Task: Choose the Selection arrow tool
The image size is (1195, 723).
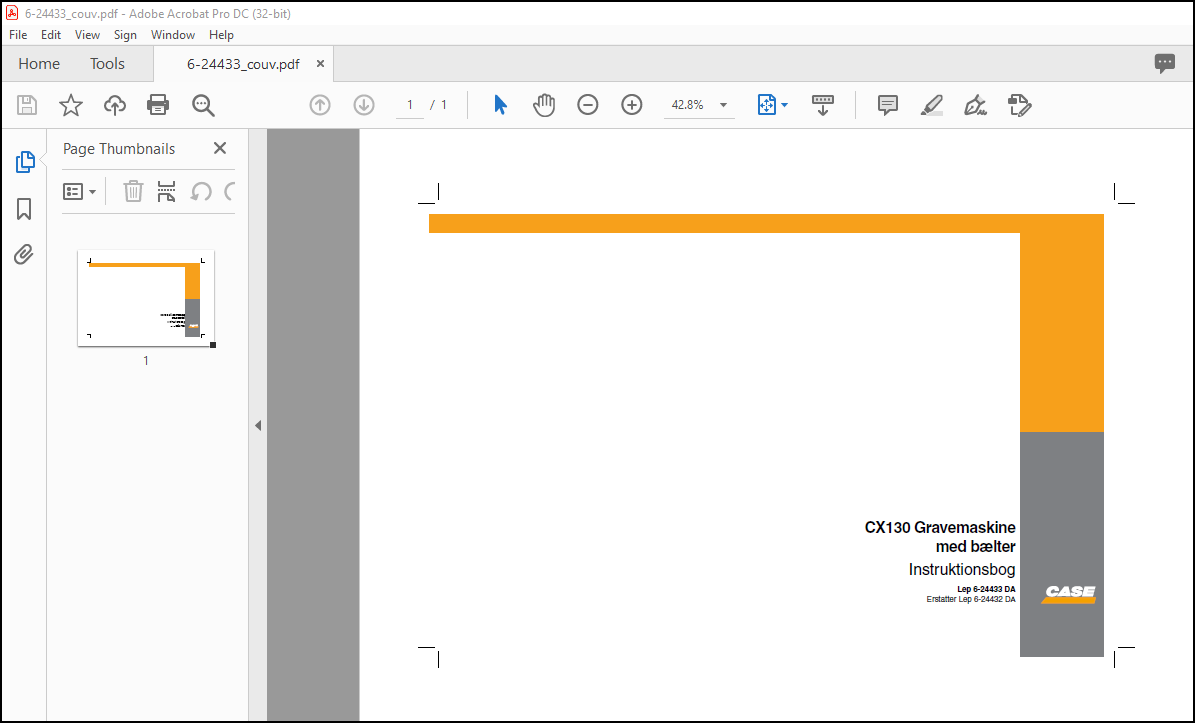Action: [x=500, y=105]
